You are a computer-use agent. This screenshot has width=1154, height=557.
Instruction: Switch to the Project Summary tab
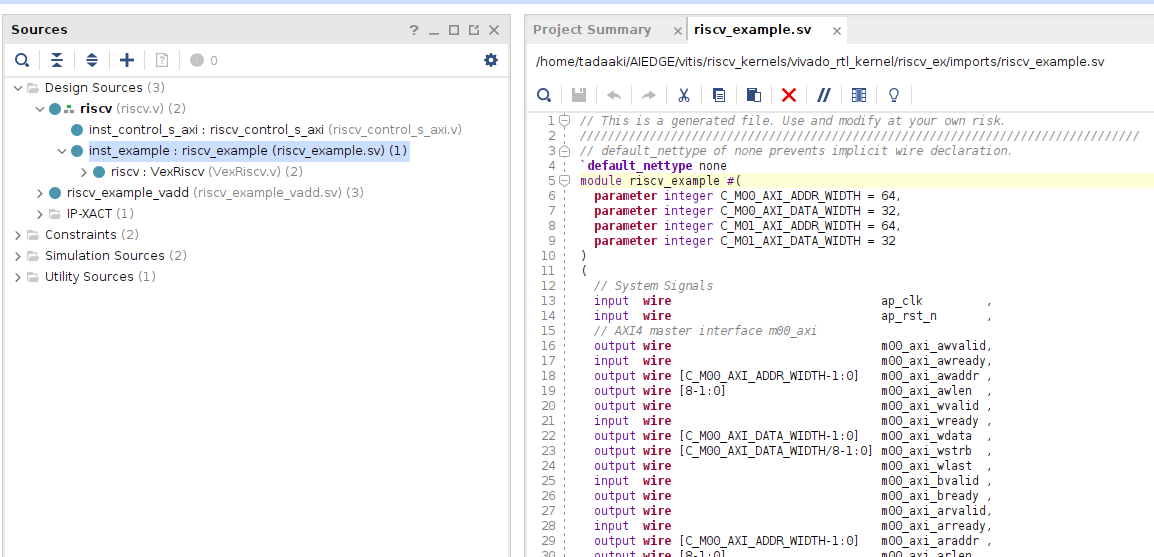(592, 30)
